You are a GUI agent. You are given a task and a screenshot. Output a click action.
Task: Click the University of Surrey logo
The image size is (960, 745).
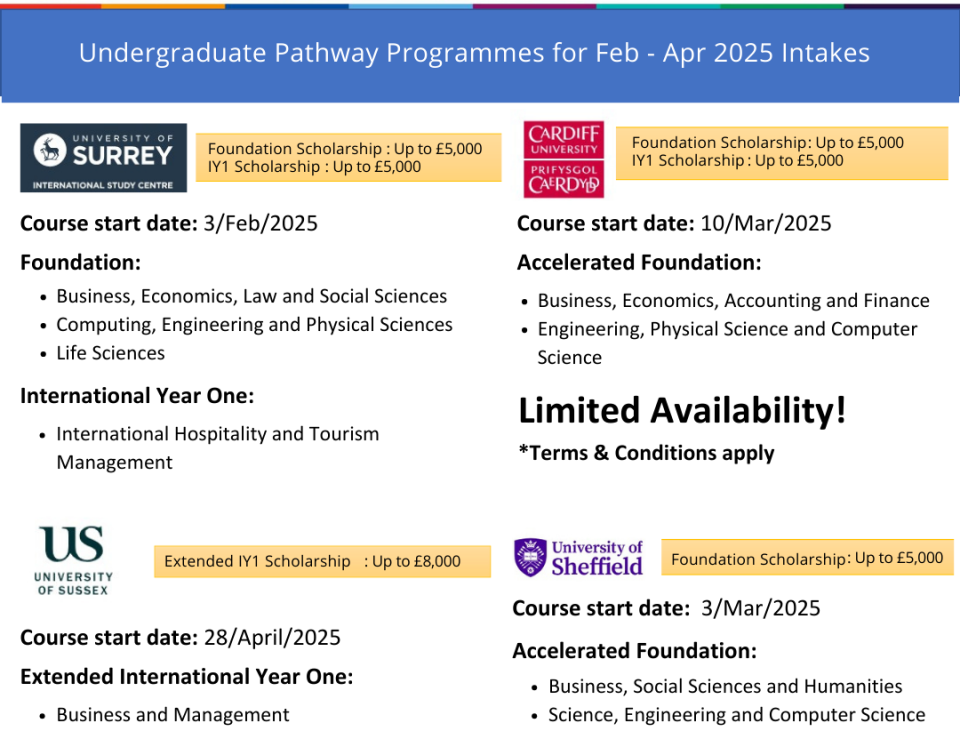(103, 158)
